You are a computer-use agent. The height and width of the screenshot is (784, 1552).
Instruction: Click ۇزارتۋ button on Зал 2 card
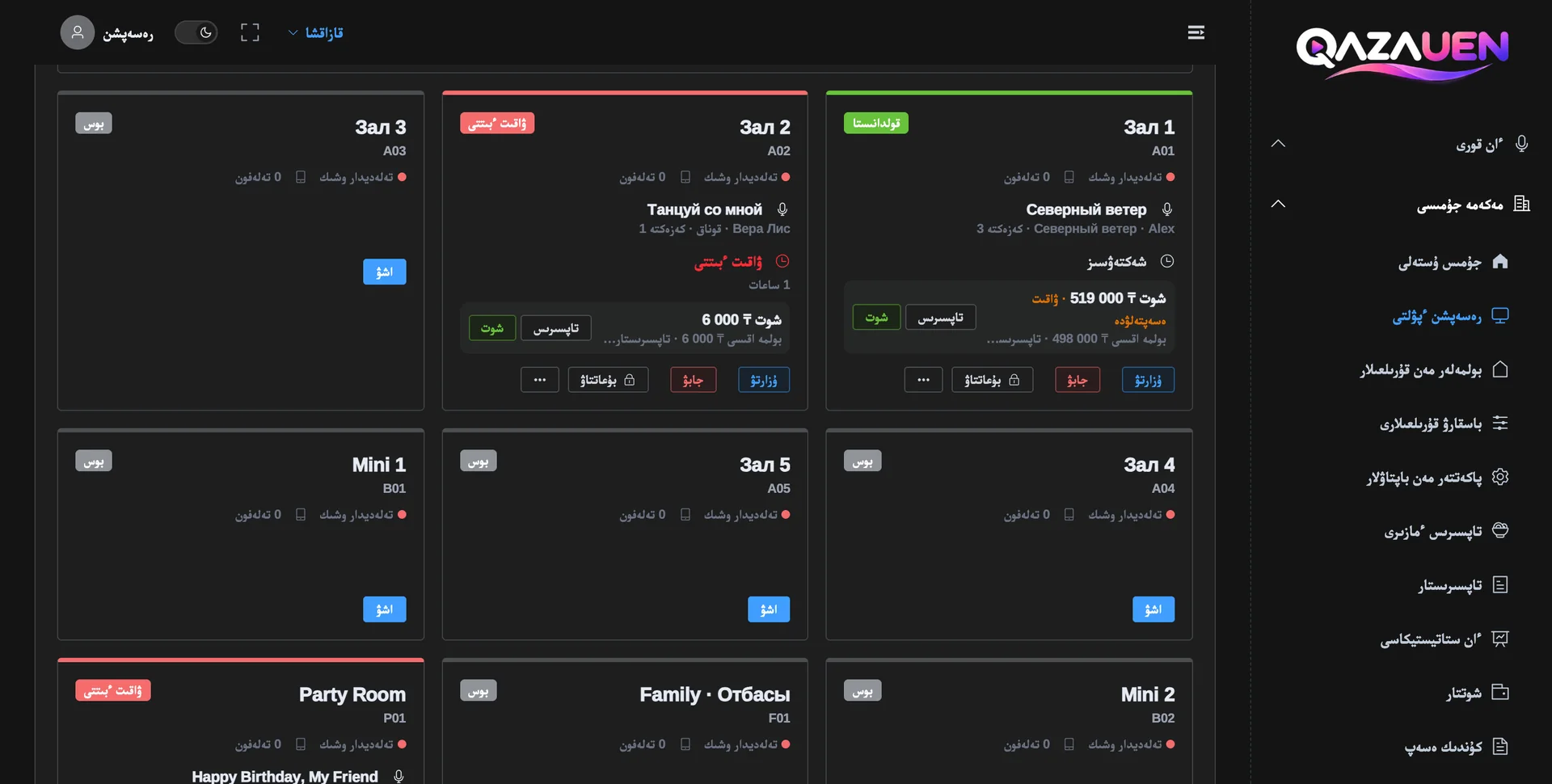point(764,380)
